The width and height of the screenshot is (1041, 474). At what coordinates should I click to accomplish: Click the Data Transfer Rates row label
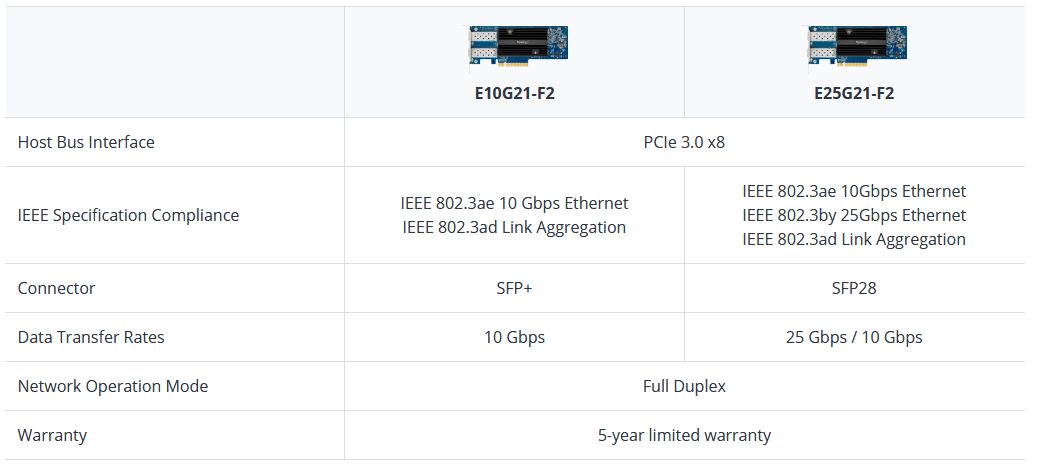pos(91,337)
